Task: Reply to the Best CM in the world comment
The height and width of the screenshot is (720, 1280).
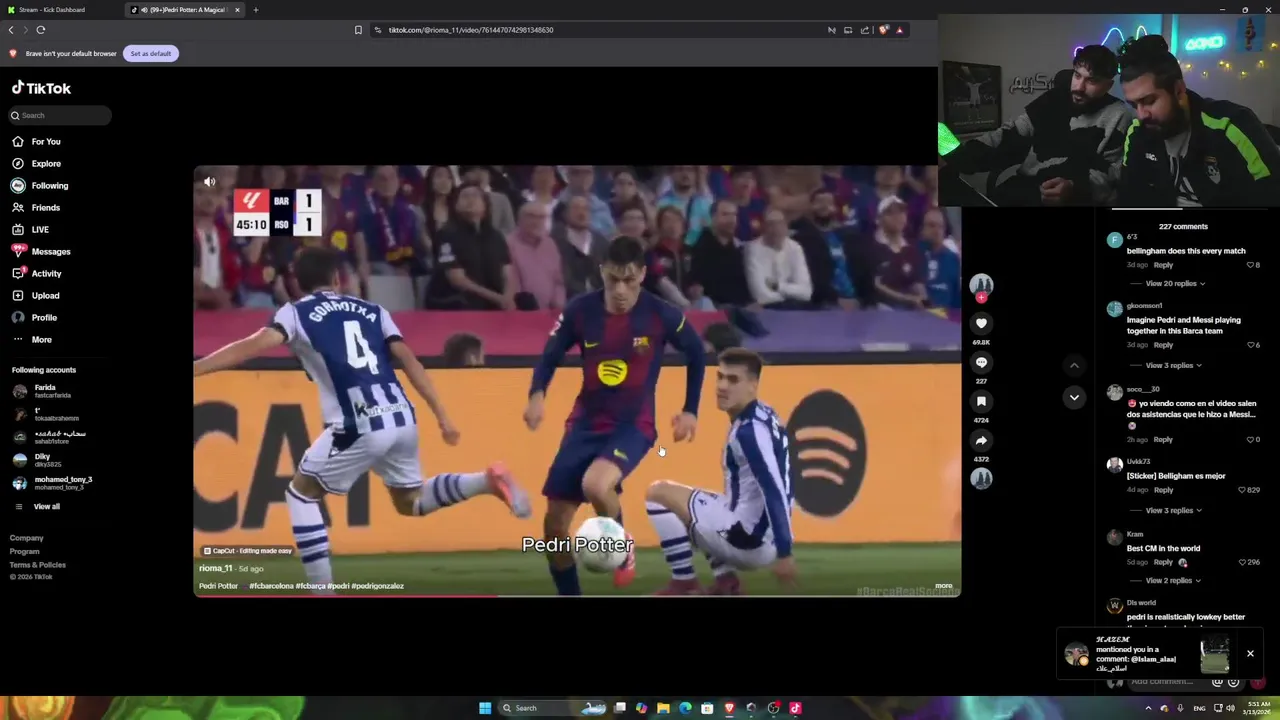Action: coord(1163,562)
